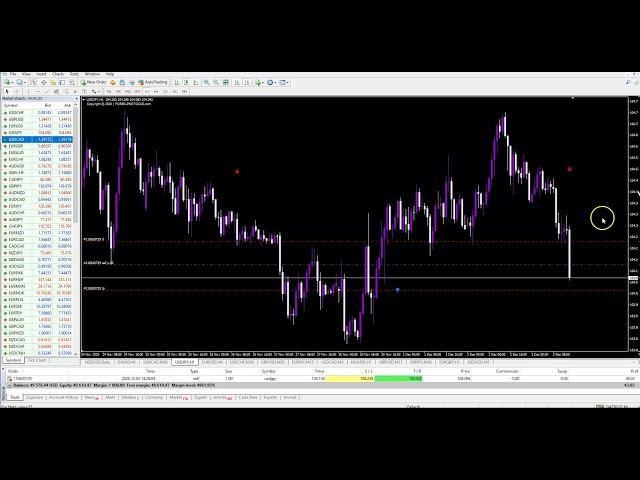
Task: Open the Tools menu
Action: click(74, 74)
